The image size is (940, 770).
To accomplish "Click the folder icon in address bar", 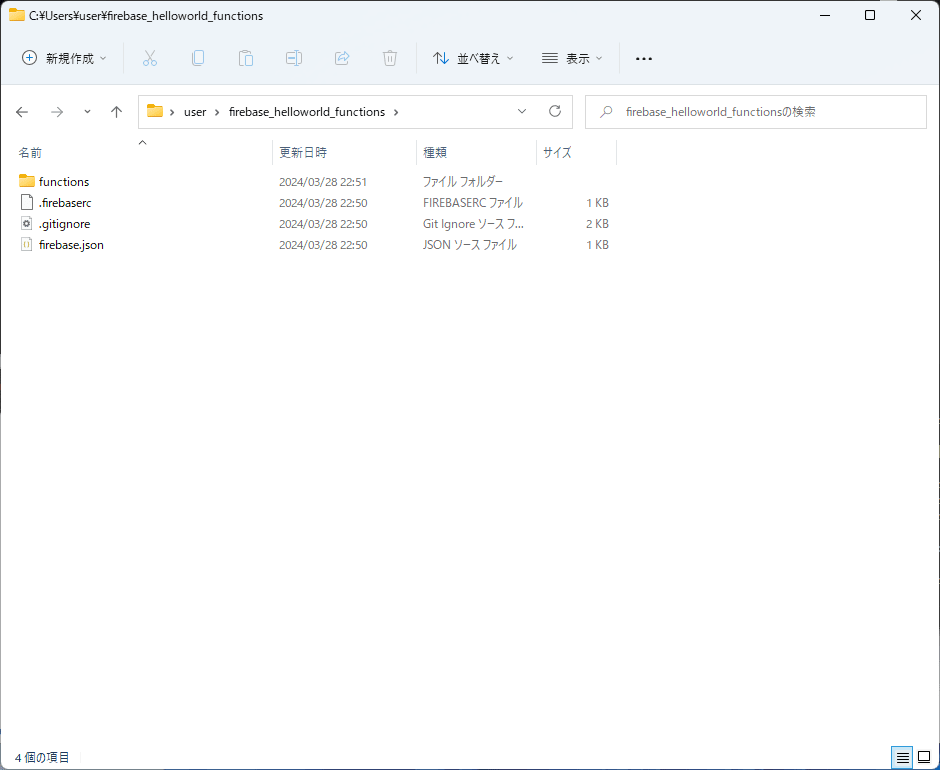I will pyautogui.click(x=155, y=111).
